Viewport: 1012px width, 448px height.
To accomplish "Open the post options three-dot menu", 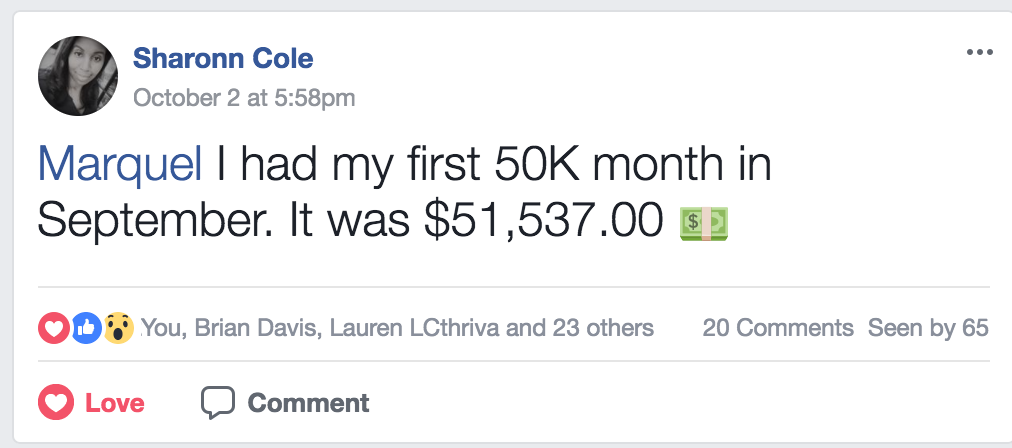I will (980, 53).
